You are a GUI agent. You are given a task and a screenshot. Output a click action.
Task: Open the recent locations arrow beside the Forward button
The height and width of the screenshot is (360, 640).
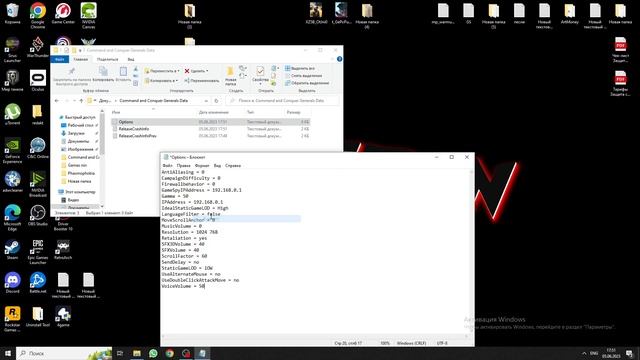(x=74, y=101)
